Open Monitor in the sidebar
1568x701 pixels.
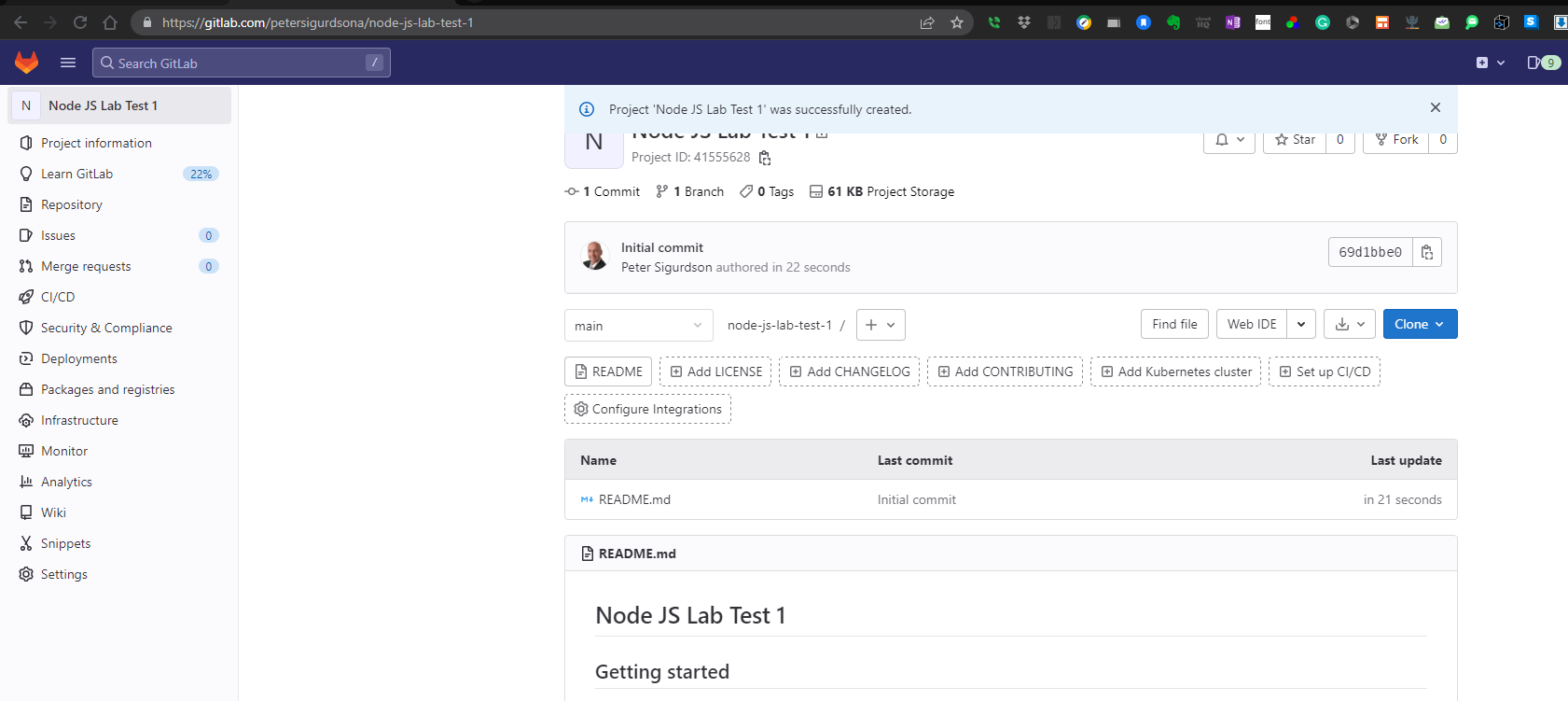click(x=119, y=451)
